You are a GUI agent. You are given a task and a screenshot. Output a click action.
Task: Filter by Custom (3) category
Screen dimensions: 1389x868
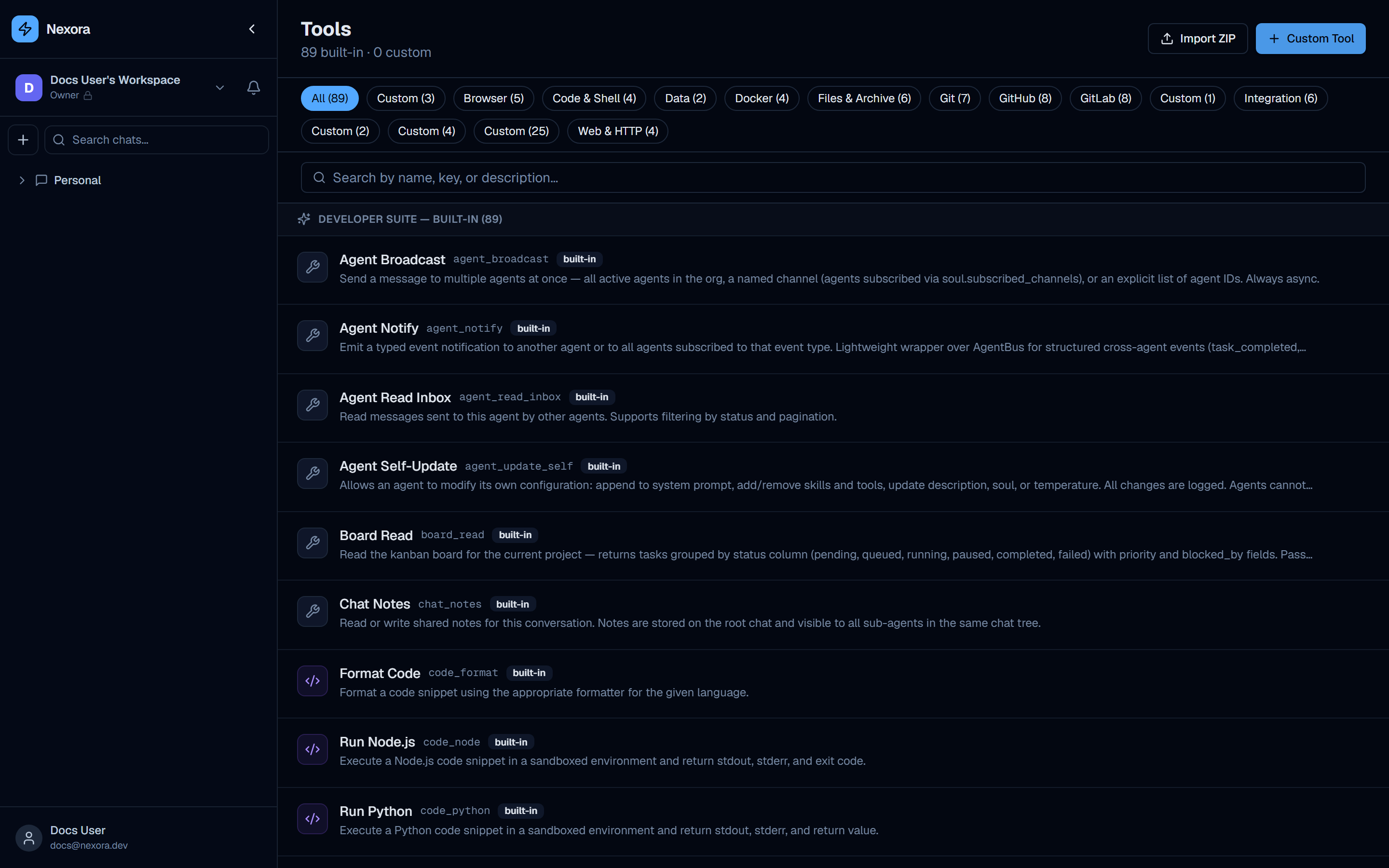(x=405, y=98)
